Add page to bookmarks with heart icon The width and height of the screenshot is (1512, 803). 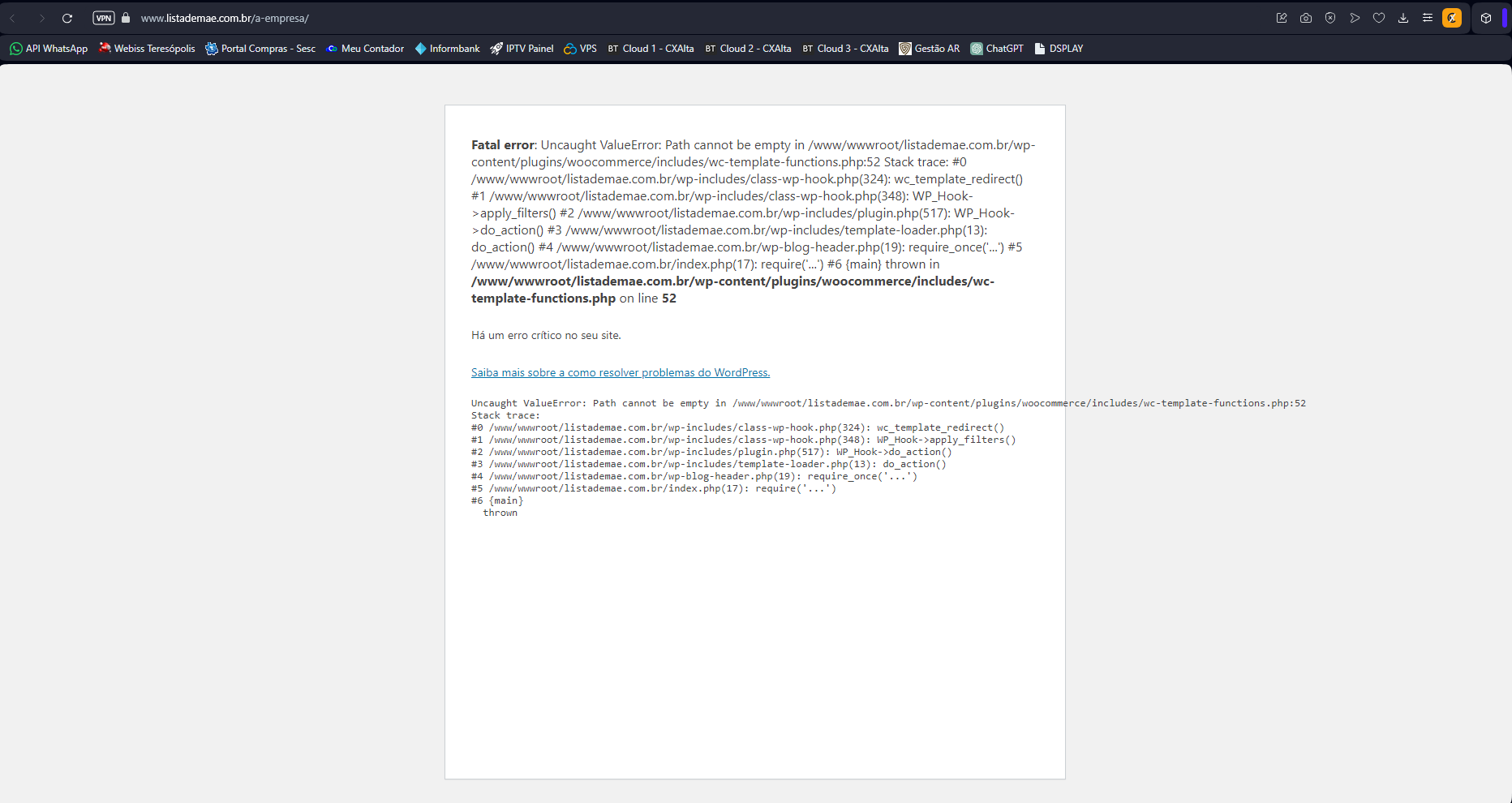(1379, 18)
